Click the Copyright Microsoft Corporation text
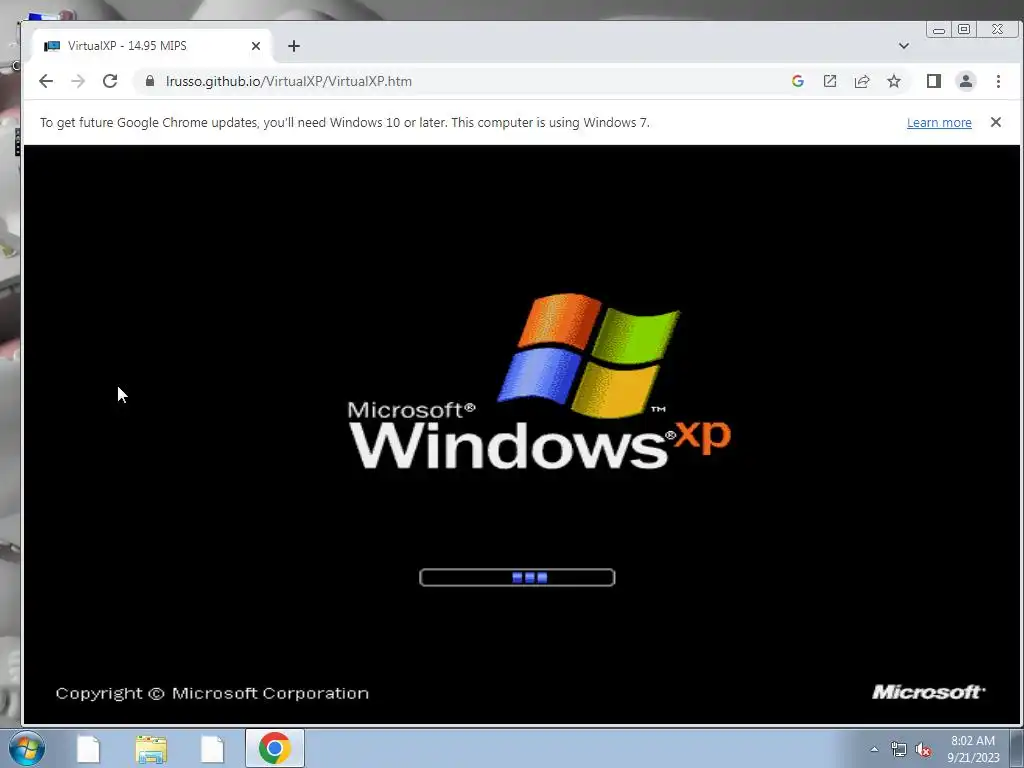This screenshot has width=1024, height=768. [x=212, y=694]
